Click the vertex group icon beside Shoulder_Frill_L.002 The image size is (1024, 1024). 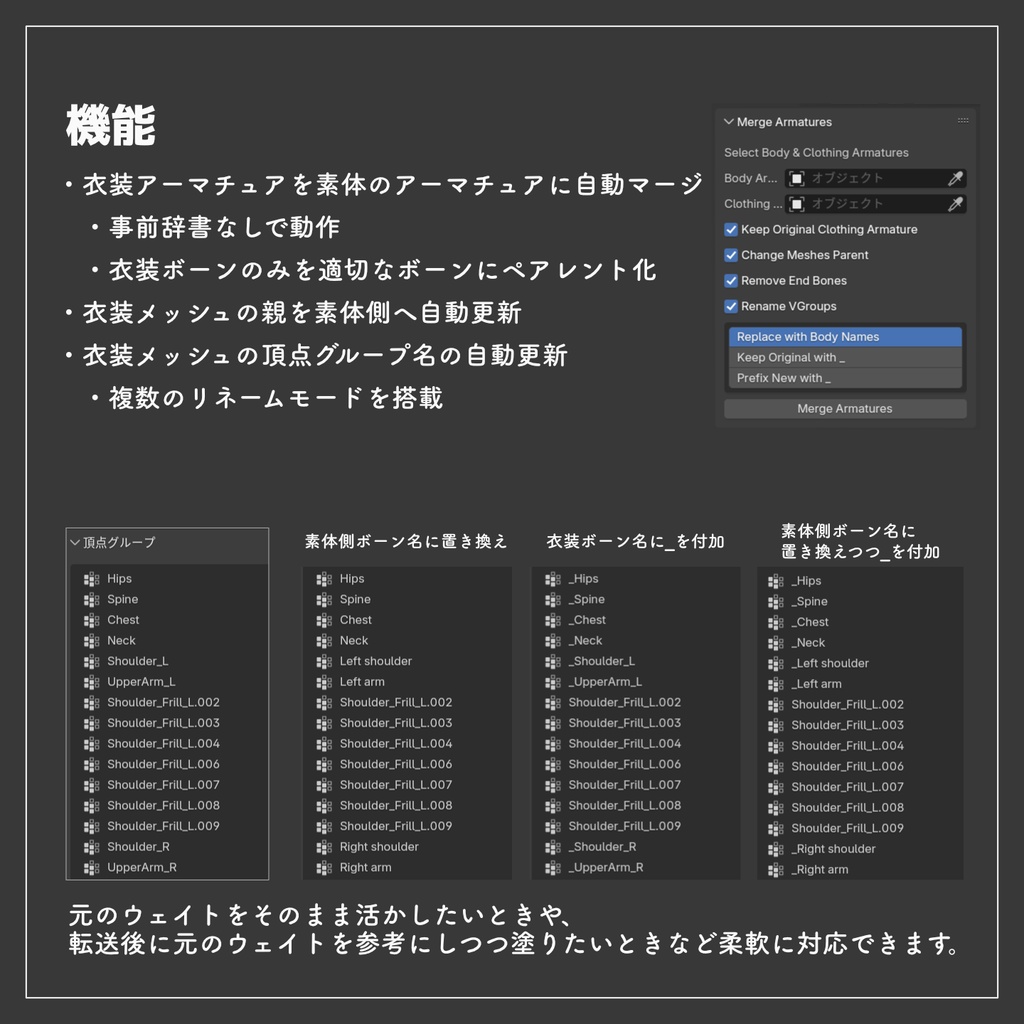pos(94,702)
